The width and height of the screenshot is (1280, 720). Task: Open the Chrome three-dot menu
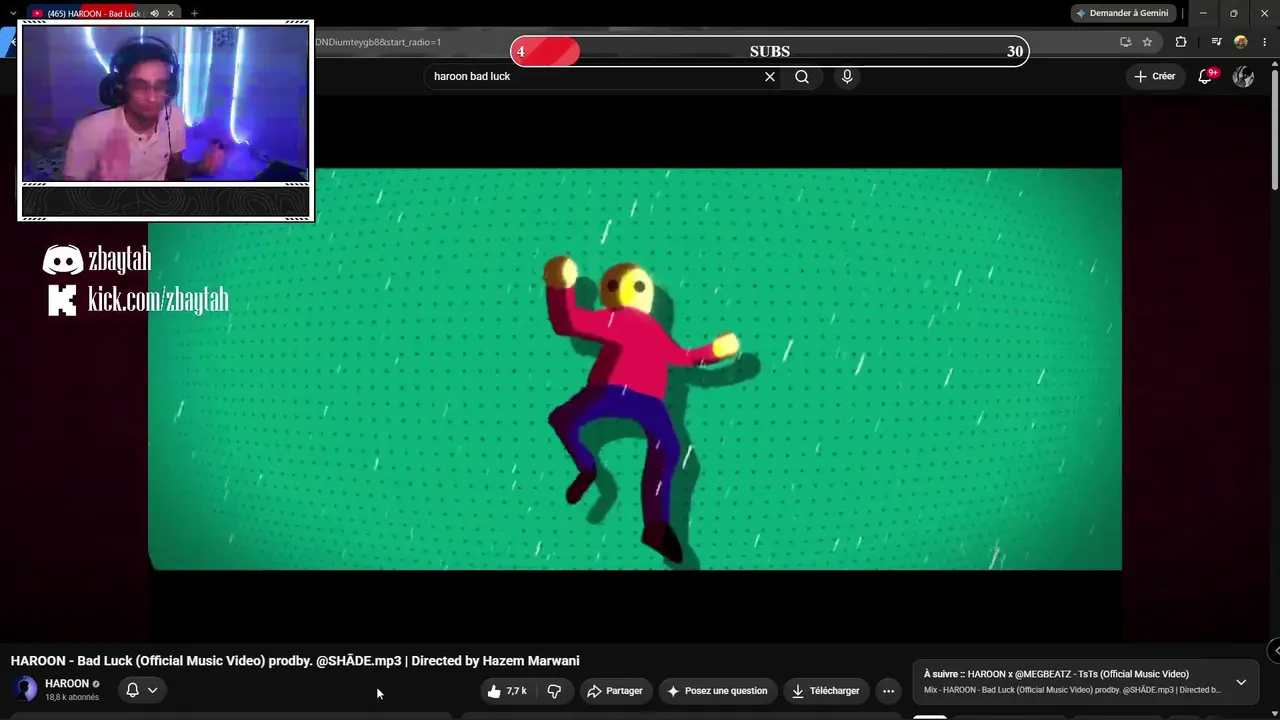pos(1264,42)
